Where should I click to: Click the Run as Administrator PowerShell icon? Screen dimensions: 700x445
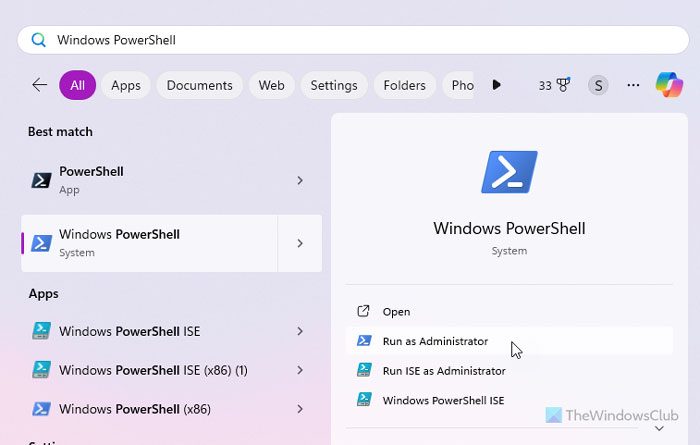coord(364,341)
